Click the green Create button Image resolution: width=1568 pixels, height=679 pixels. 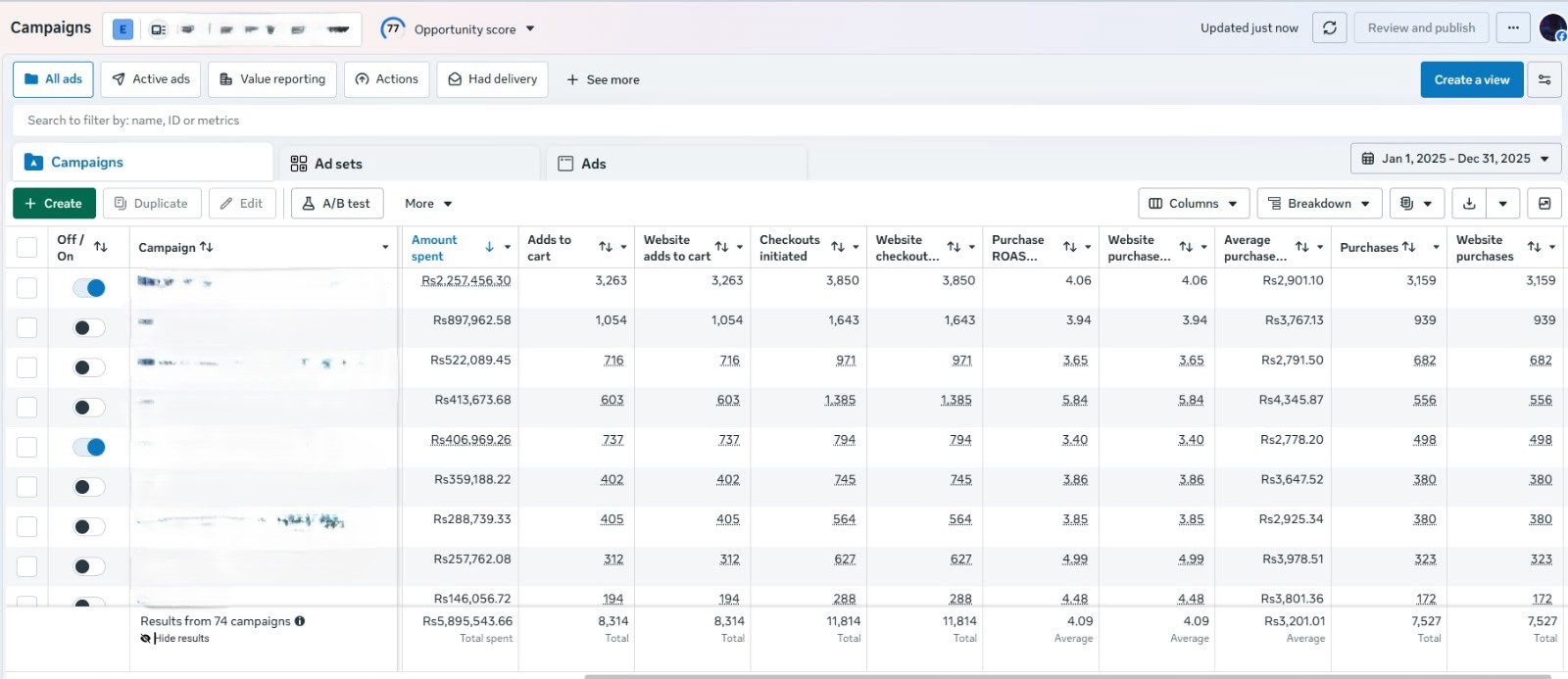(x=54, y=204)
